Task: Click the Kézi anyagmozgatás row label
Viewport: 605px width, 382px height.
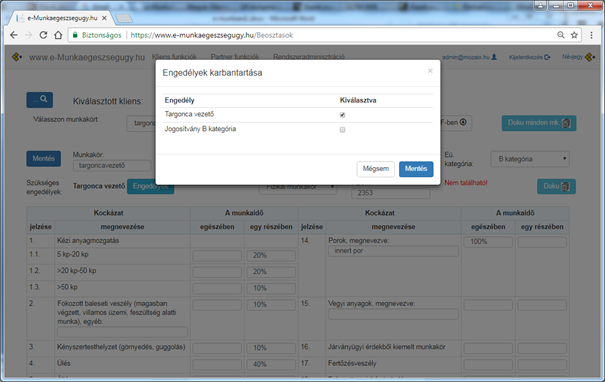Action: [88, 241]
